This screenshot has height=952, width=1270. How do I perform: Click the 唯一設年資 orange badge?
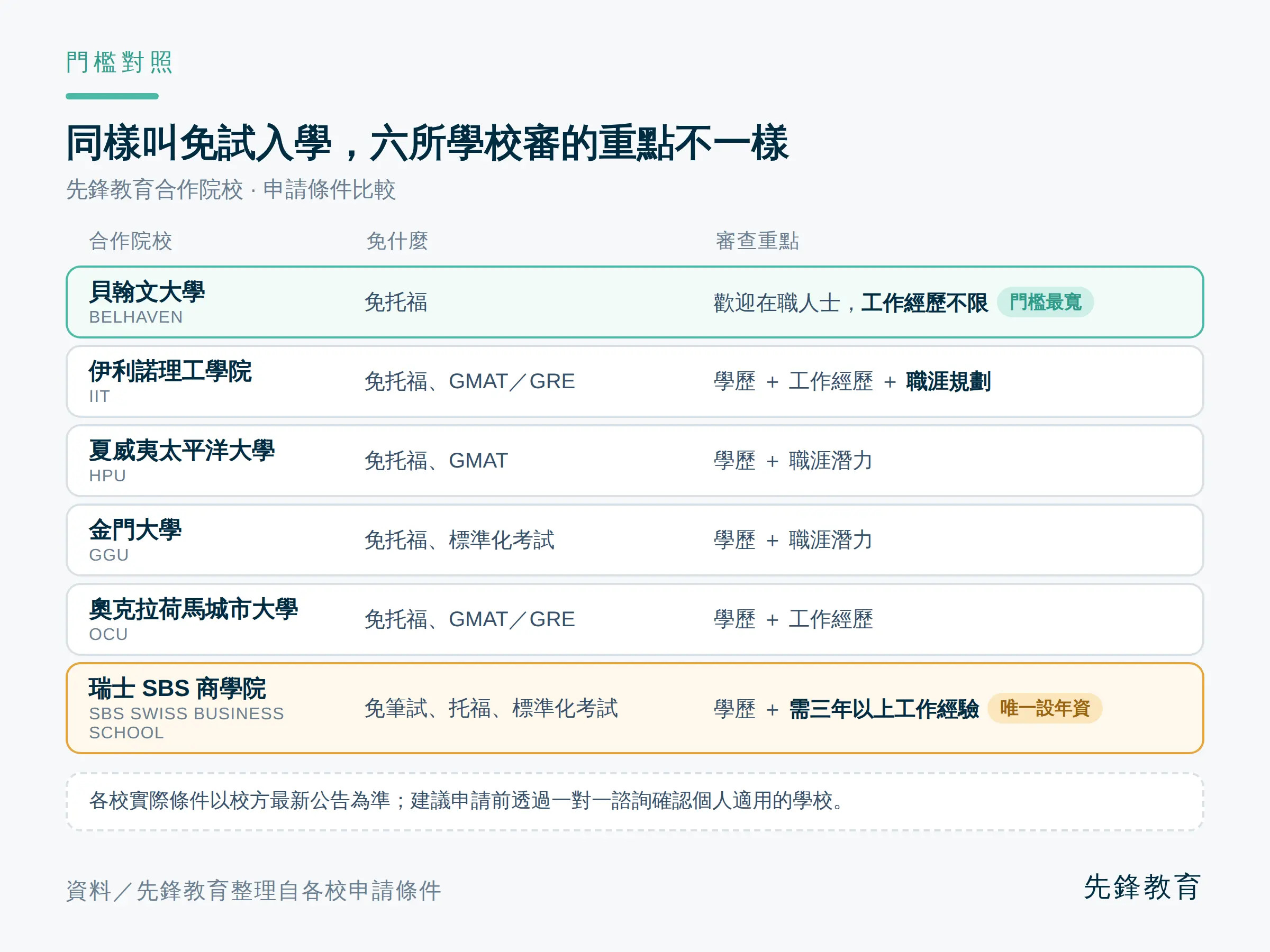point(1045,708)
